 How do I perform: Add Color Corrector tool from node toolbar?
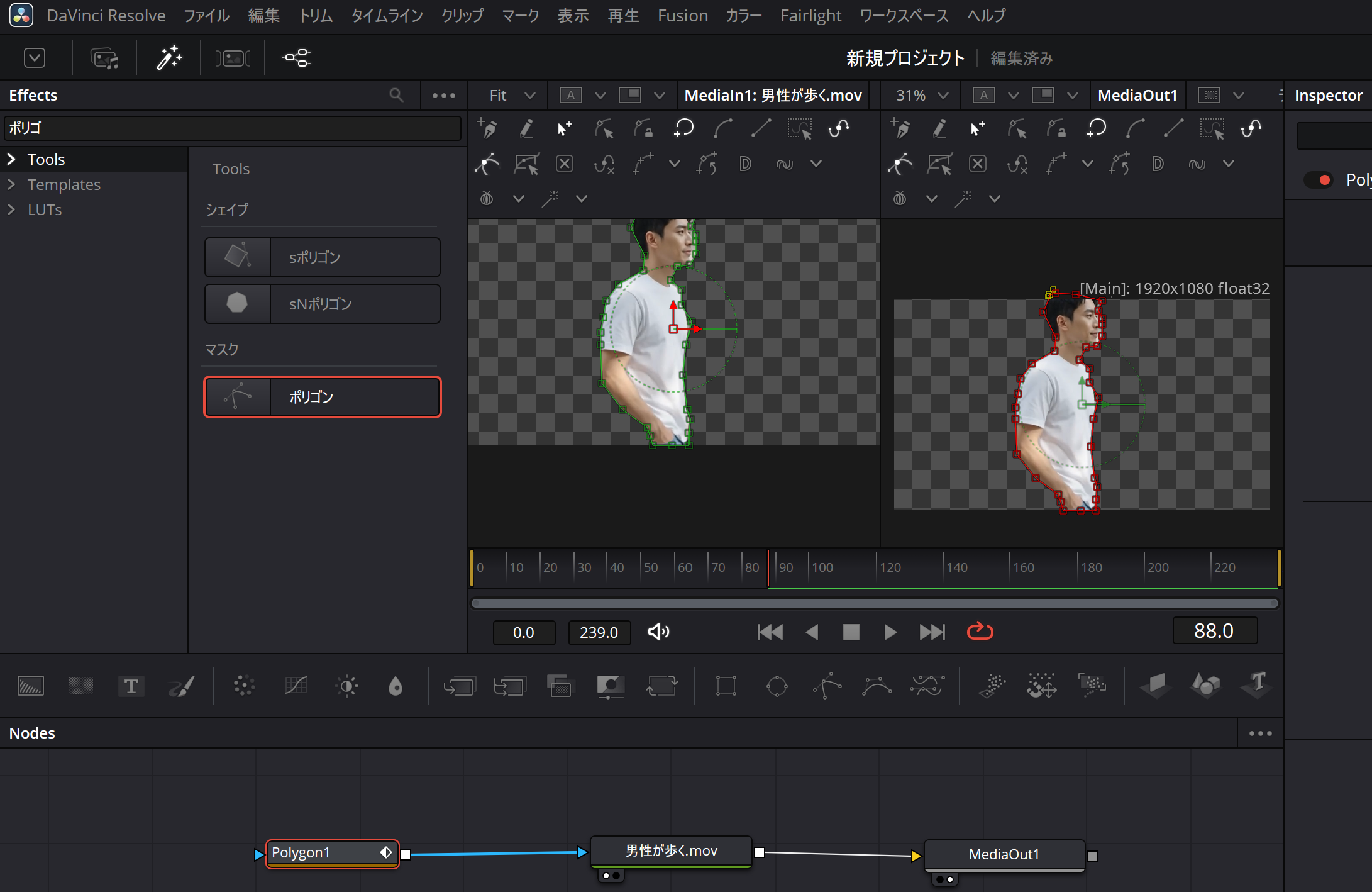click(244, 686)
